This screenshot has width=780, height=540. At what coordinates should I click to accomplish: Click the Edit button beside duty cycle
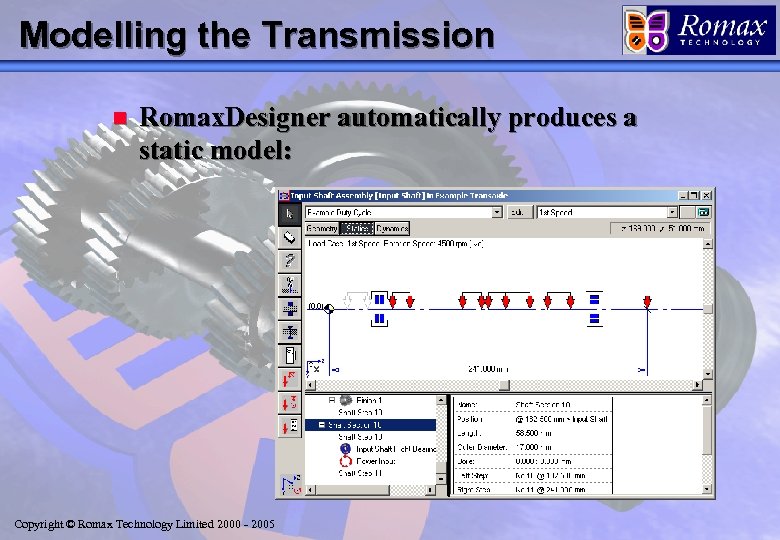pyautogui.click(x=518, y=212)
